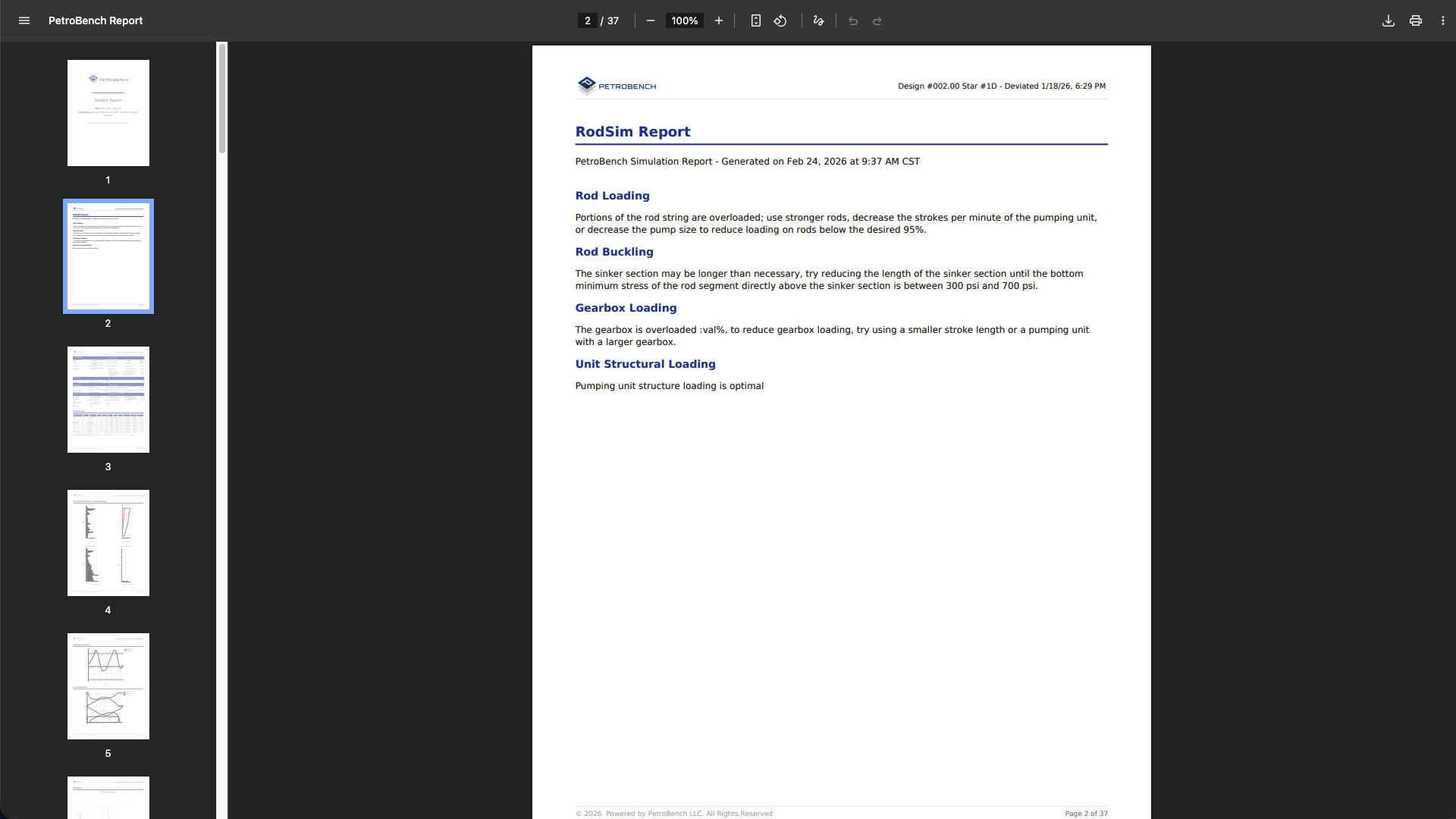Click the page number input field
1456x819 pixels.
pyautogui.click(x=588, y=20)
